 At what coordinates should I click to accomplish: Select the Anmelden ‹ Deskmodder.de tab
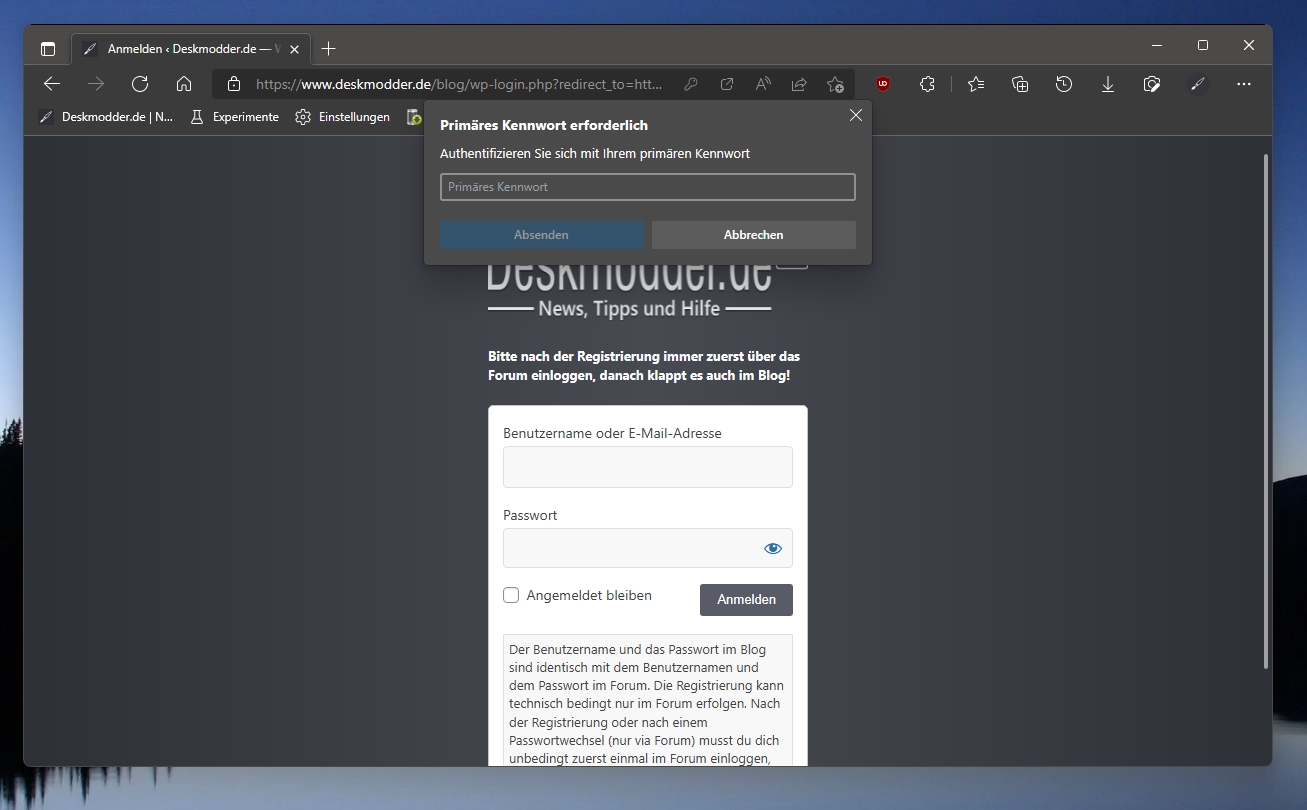pos(190,48)
